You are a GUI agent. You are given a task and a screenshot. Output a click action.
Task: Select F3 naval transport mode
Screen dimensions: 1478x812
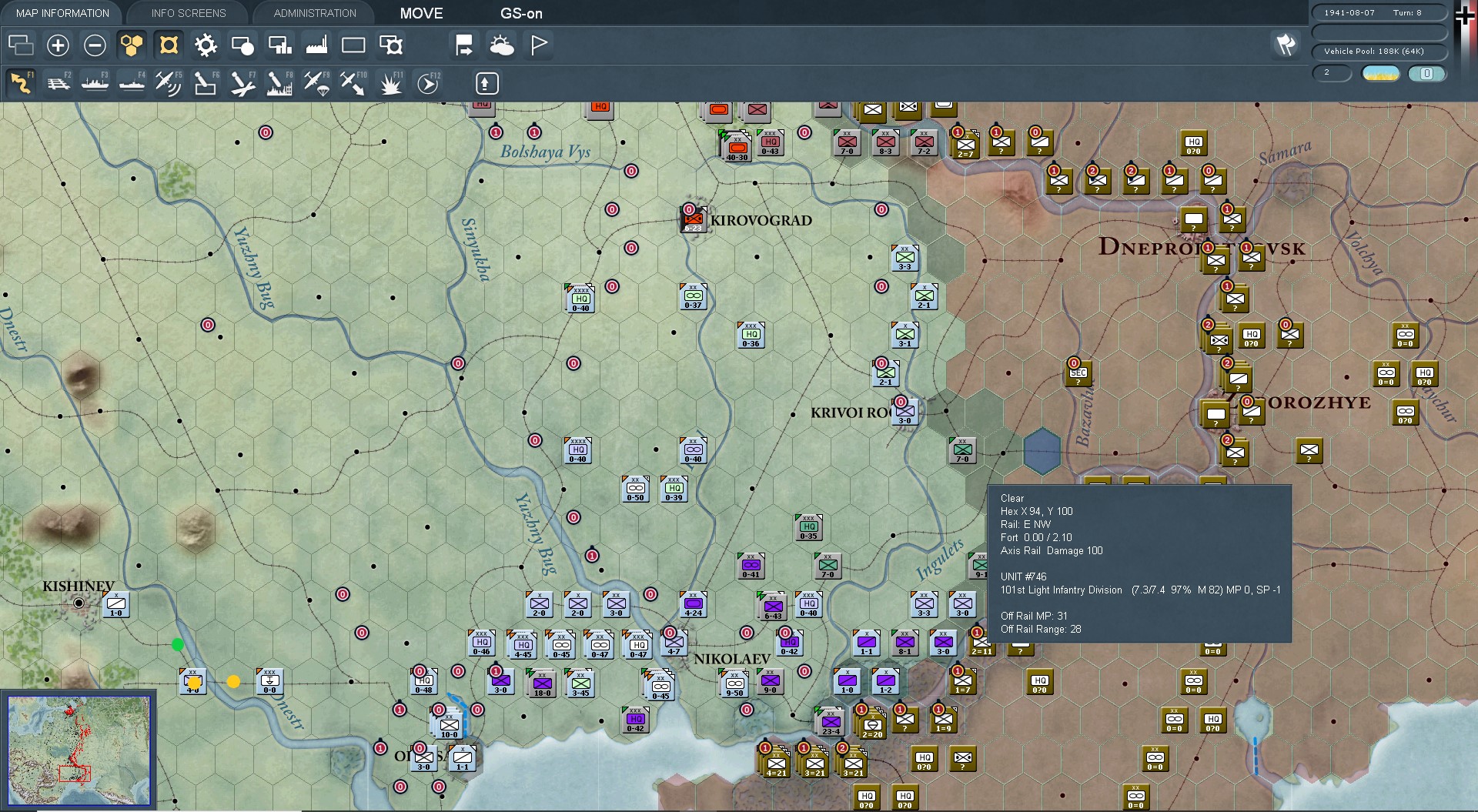[95, 83]
